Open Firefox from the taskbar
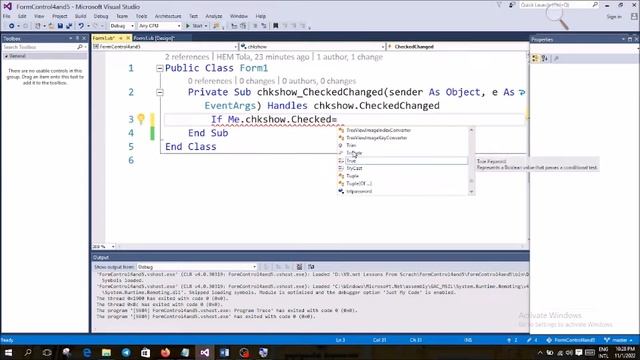Image resolution: width=640 pixels, height=360 pixels. coord(165,352)
